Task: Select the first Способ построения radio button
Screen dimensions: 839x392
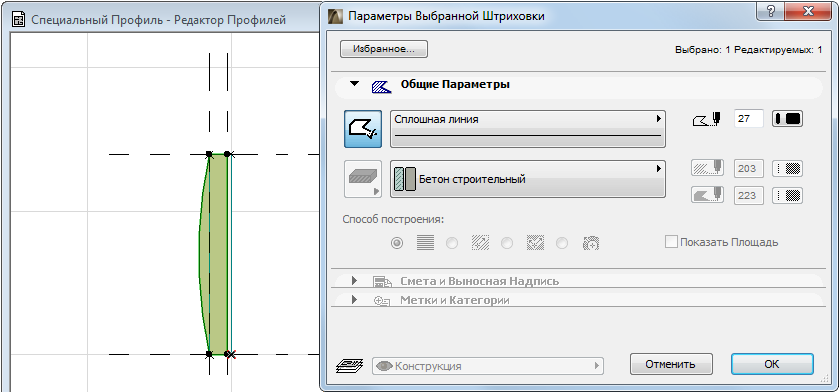Action: click(x=397, y=243)
